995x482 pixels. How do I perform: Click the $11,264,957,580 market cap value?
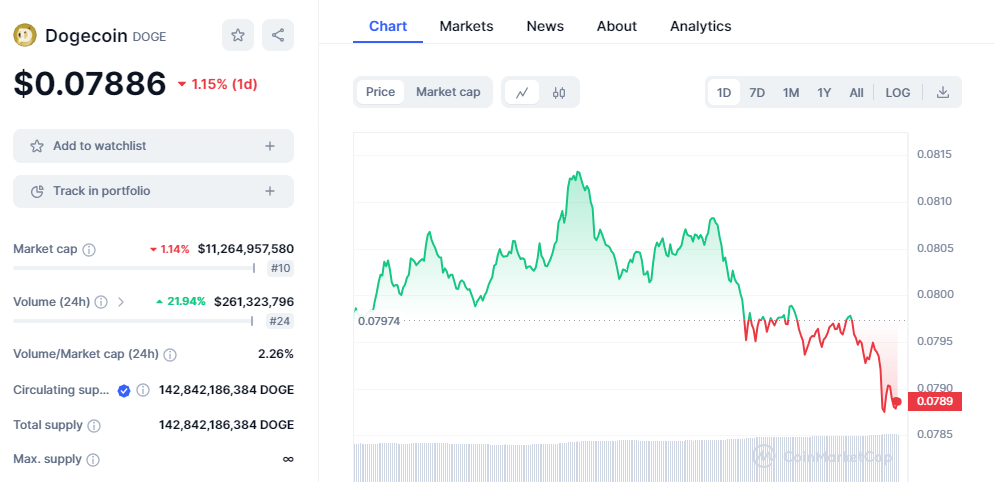click(246, 249)
